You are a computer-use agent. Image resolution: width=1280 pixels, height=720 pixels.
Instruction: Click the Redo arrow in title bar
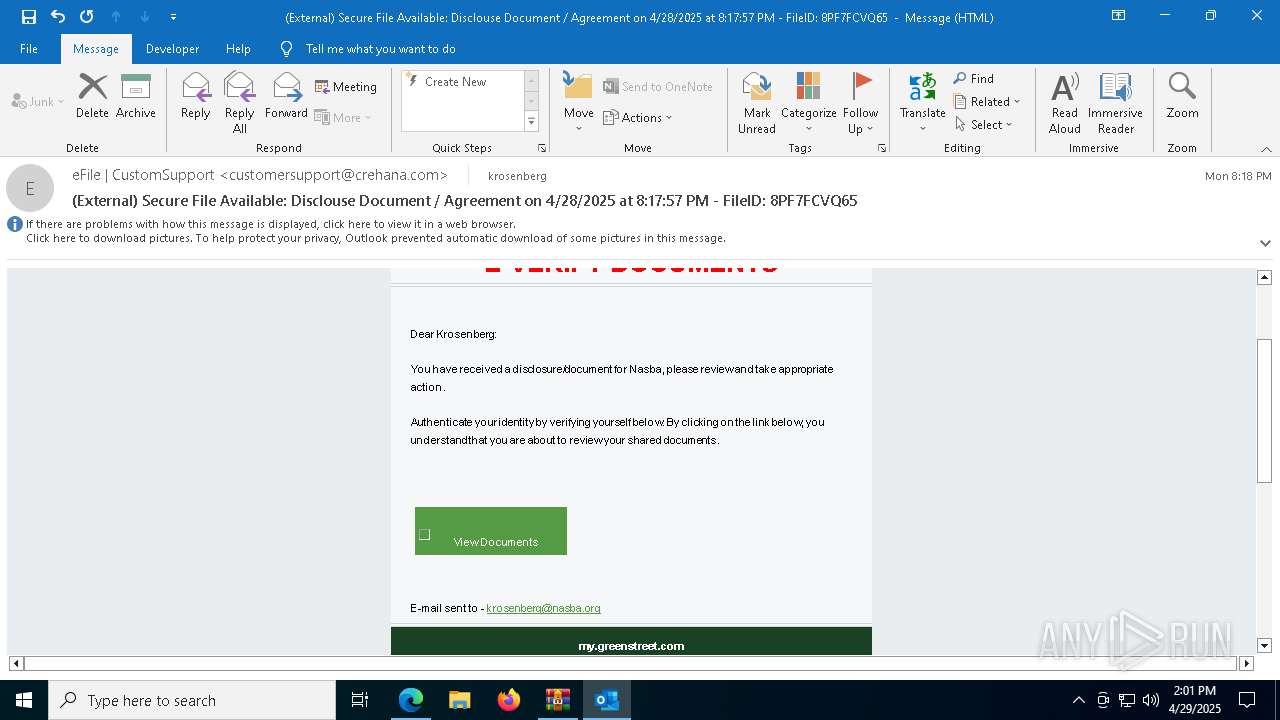[86, 17]
